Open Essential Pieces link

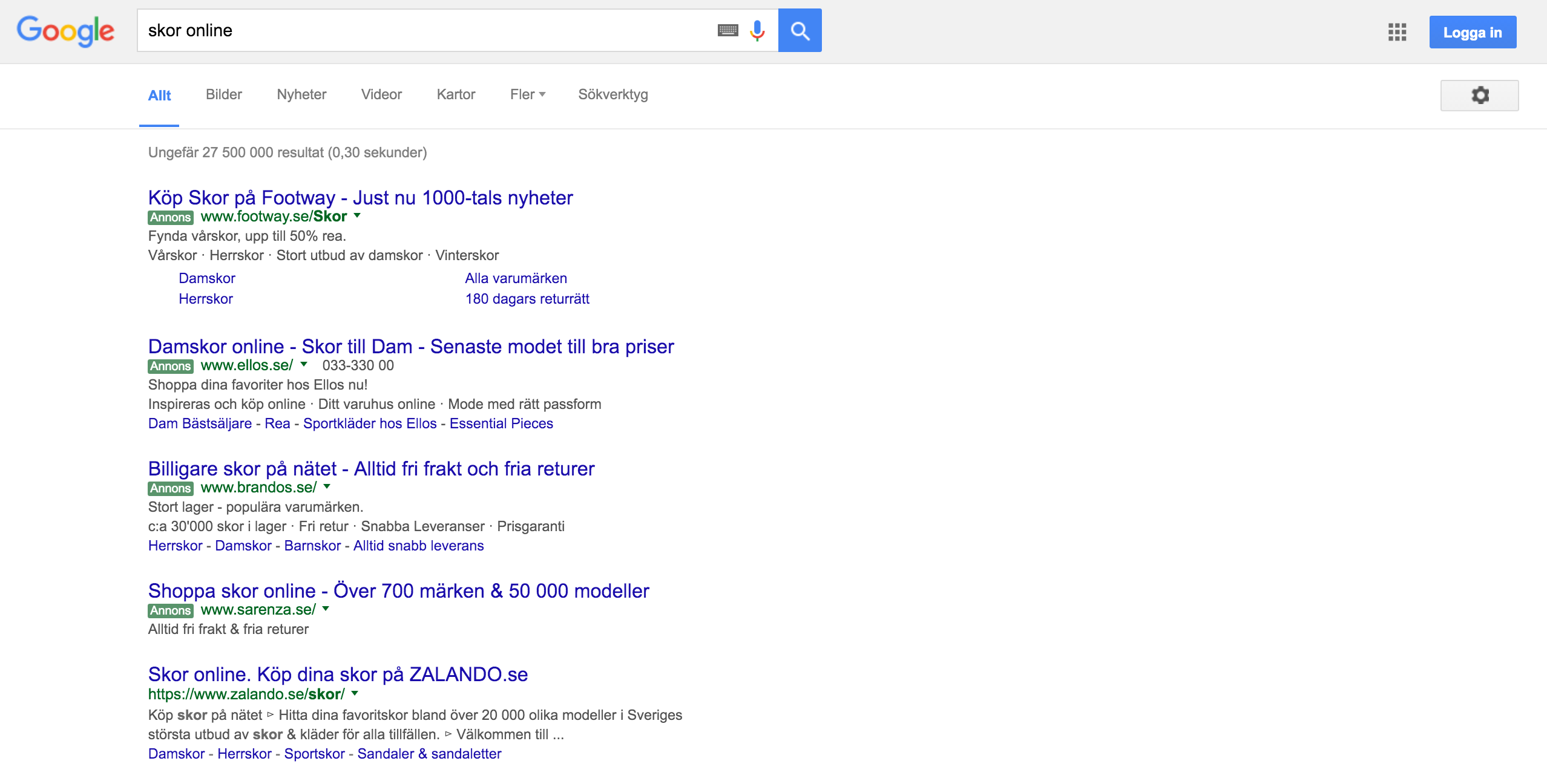click(x=501, y=423)
